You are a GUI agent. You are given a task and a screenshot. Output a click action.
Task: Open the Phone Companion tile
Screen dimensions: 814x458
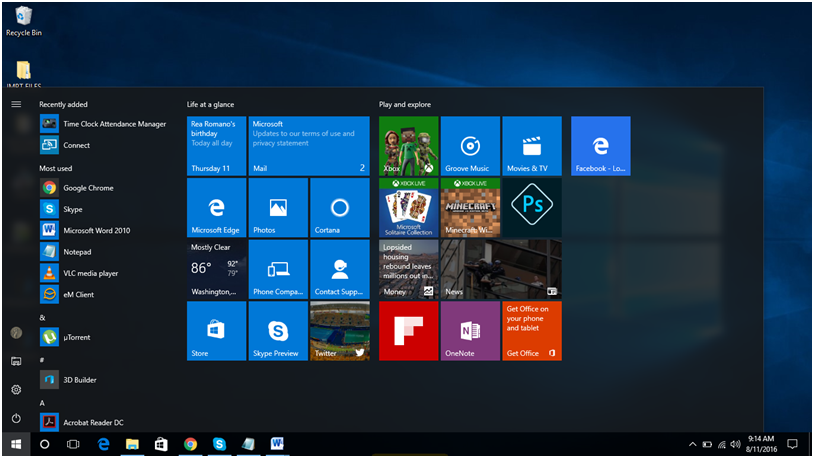pyautogui.click(x=278, y=269)
